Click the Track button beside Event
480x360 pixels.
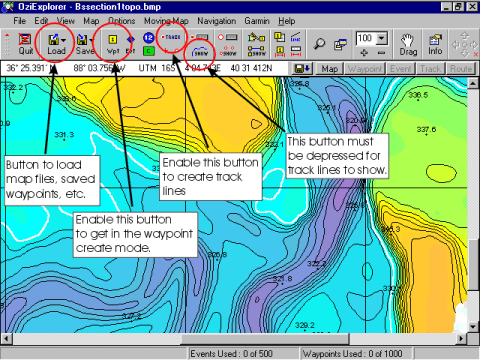point(430,69)
